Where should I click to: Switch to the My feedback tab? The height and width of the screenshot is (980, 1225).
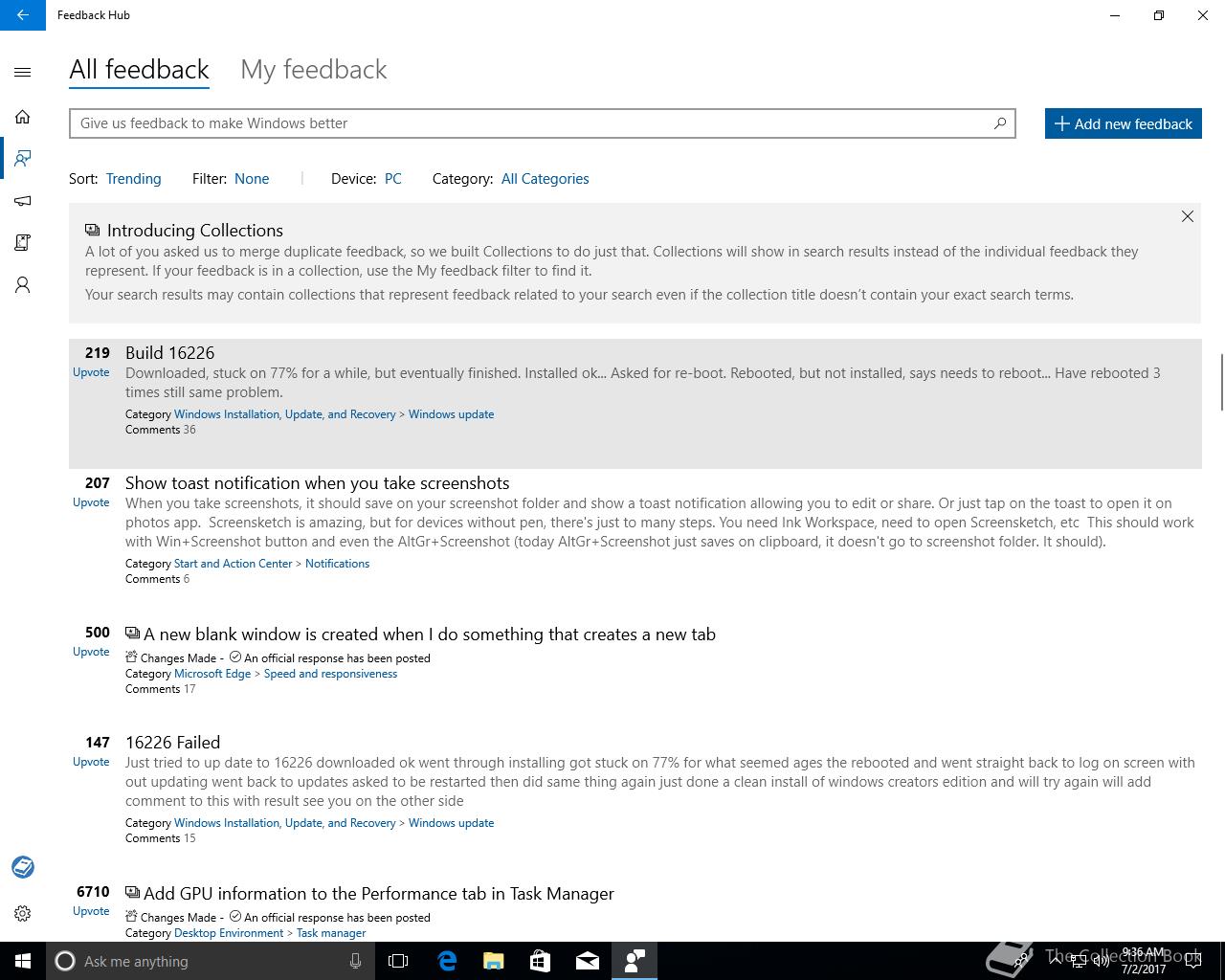[x=314, y=69]
